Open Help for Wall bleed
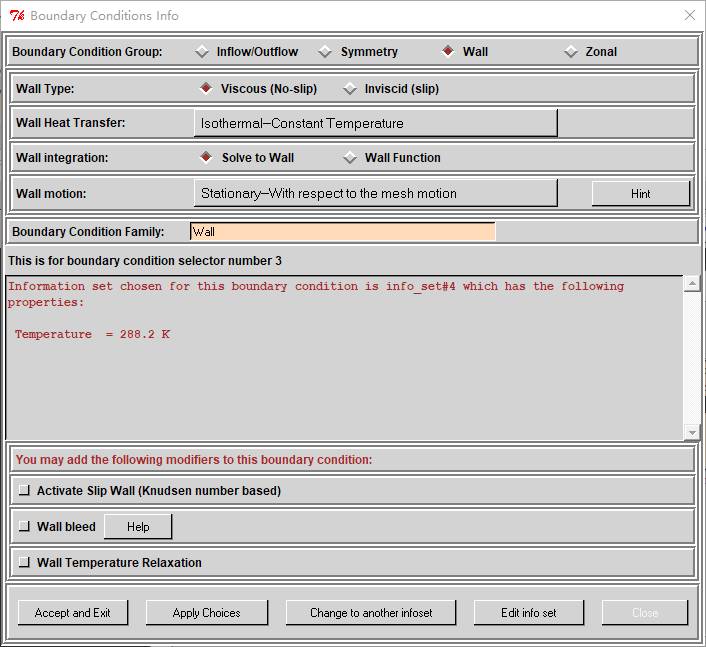This screenshot has width=706, height=647. click(x=138, y=527)
